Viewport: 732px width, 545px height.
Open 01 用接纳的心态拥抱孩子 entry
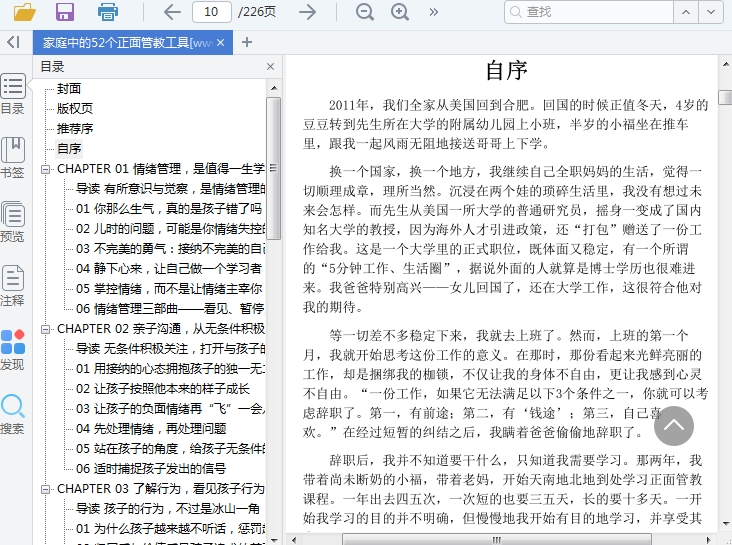tap(170, 369)
